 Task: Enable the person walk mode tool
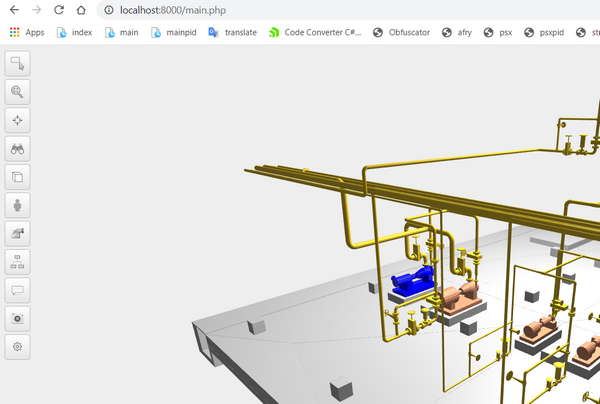click(x=17, y=205)
